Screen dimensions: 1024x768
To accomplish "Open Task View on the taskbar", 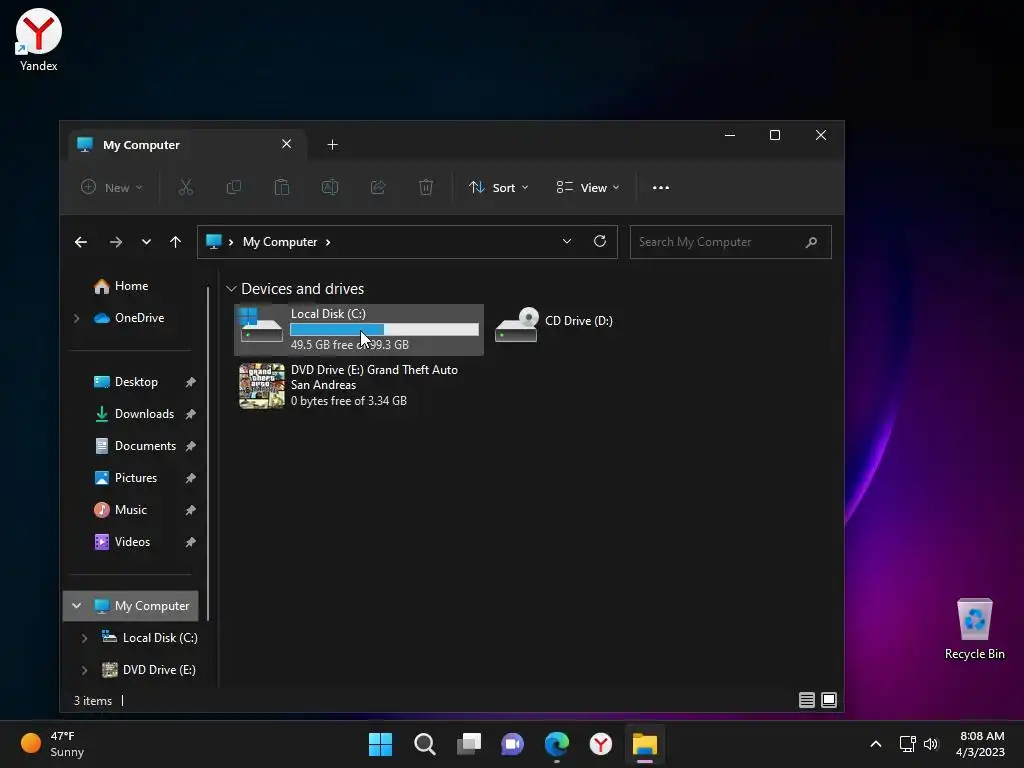I will point(468,744).
